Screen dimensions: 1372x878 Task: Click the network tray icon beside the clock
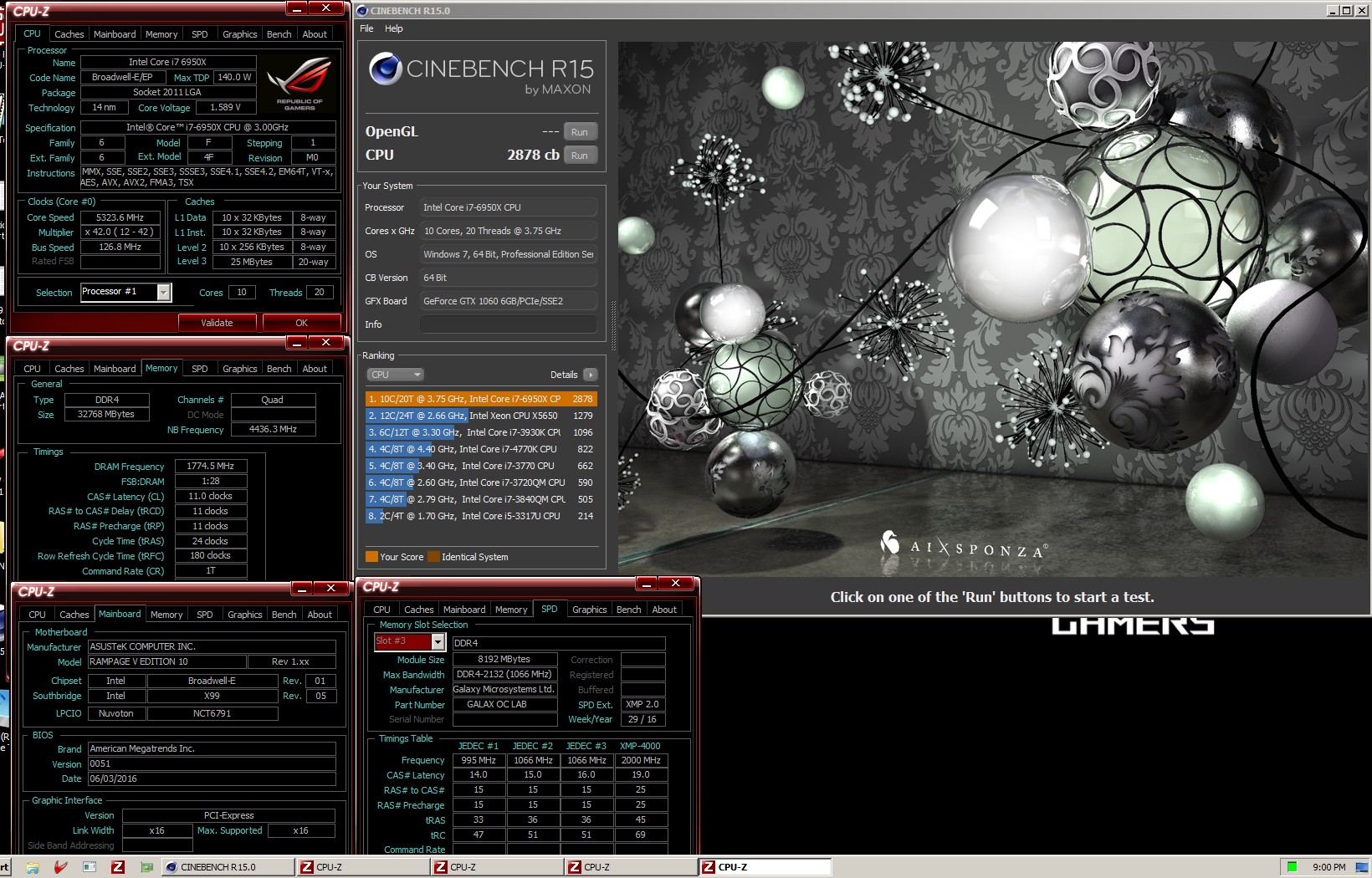click(x=1361, y=867)
